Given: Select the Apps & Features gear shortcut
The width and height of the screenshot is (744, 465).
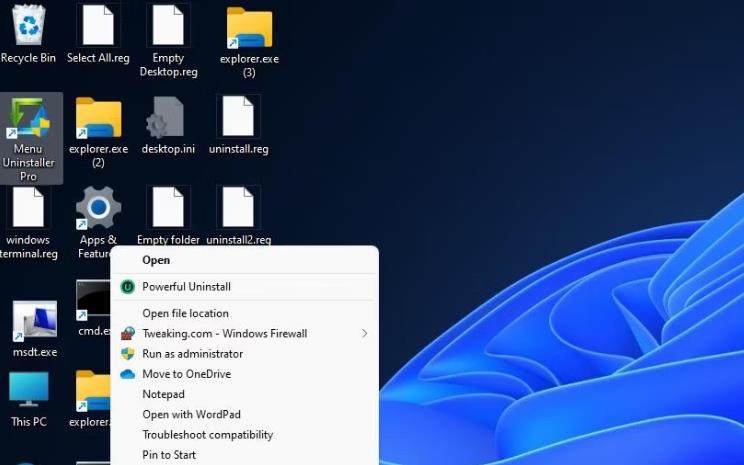Looking at the screenshot, I should 98,207.
